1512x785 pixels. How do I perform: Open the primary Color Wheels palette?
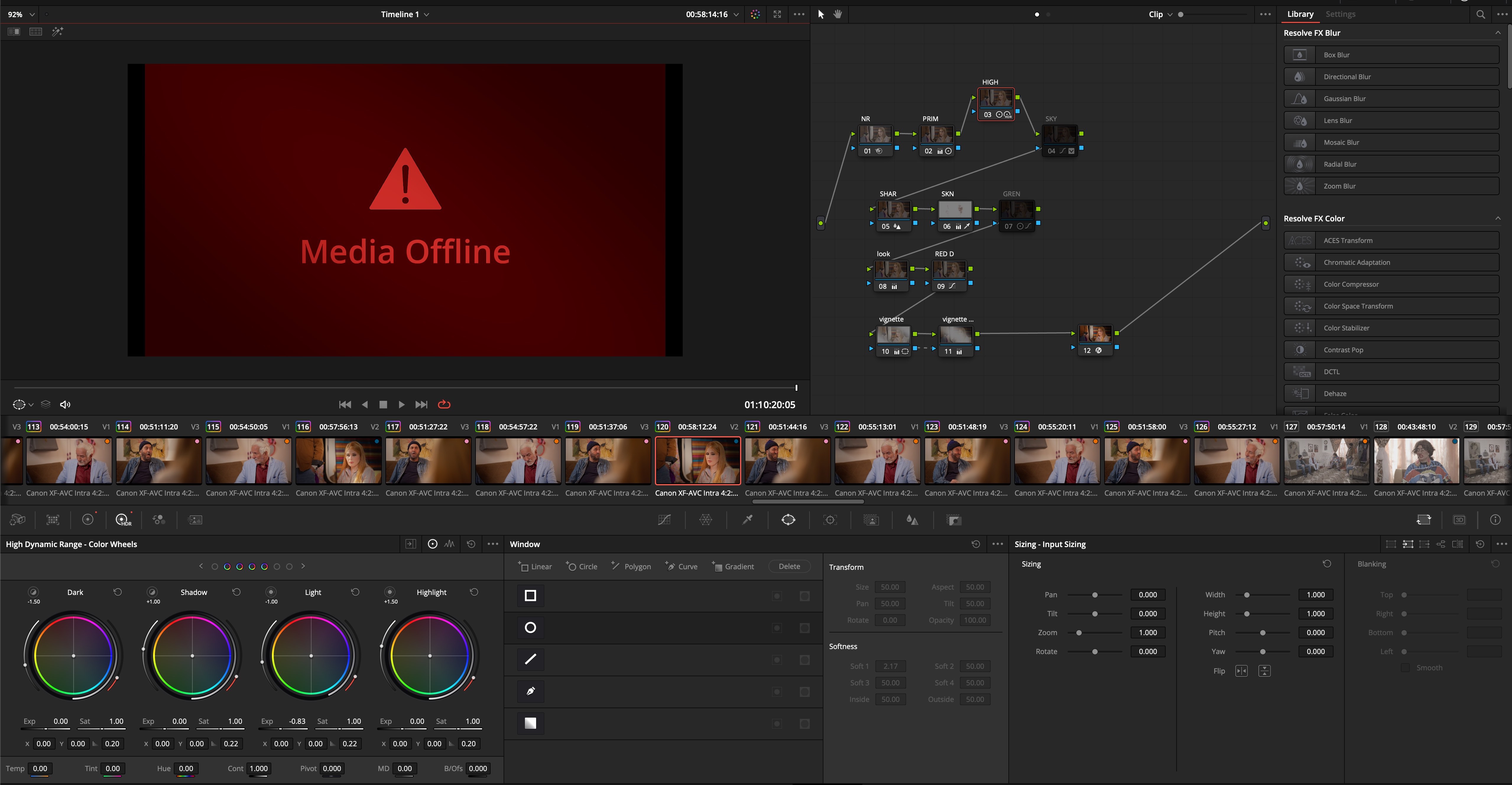(88, 520)
